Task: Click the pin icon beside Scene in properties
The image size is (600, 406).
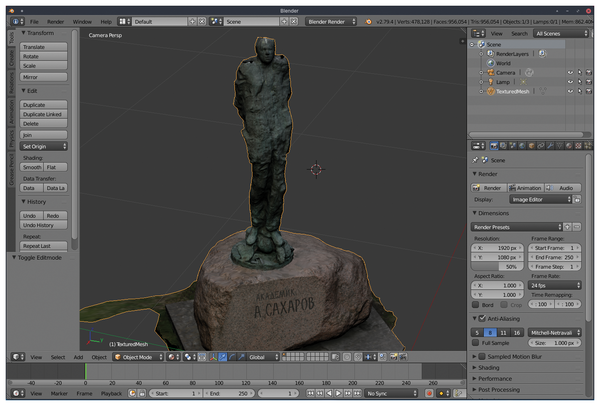Action: [475, 160]
